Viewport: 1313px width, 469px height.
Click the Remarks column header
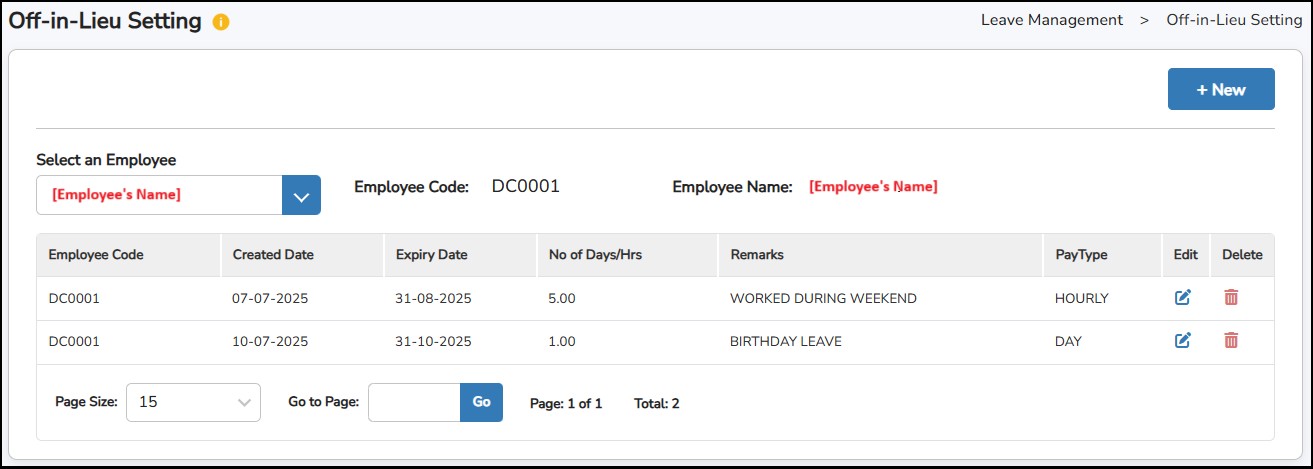tap(757, 255)
